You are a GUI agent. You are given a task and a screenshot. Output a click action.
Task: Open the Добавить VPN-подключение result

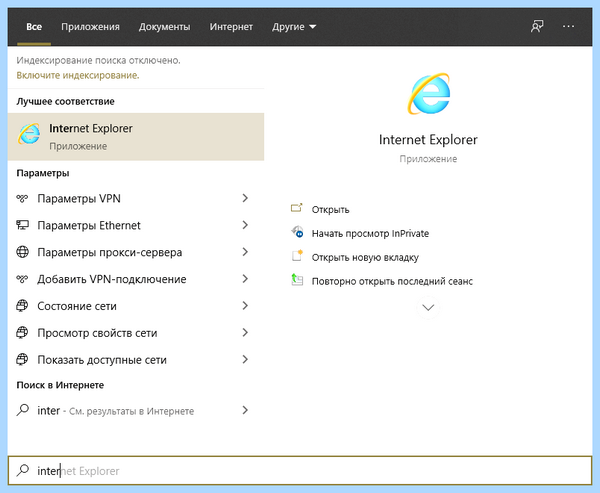click(136, 279)
